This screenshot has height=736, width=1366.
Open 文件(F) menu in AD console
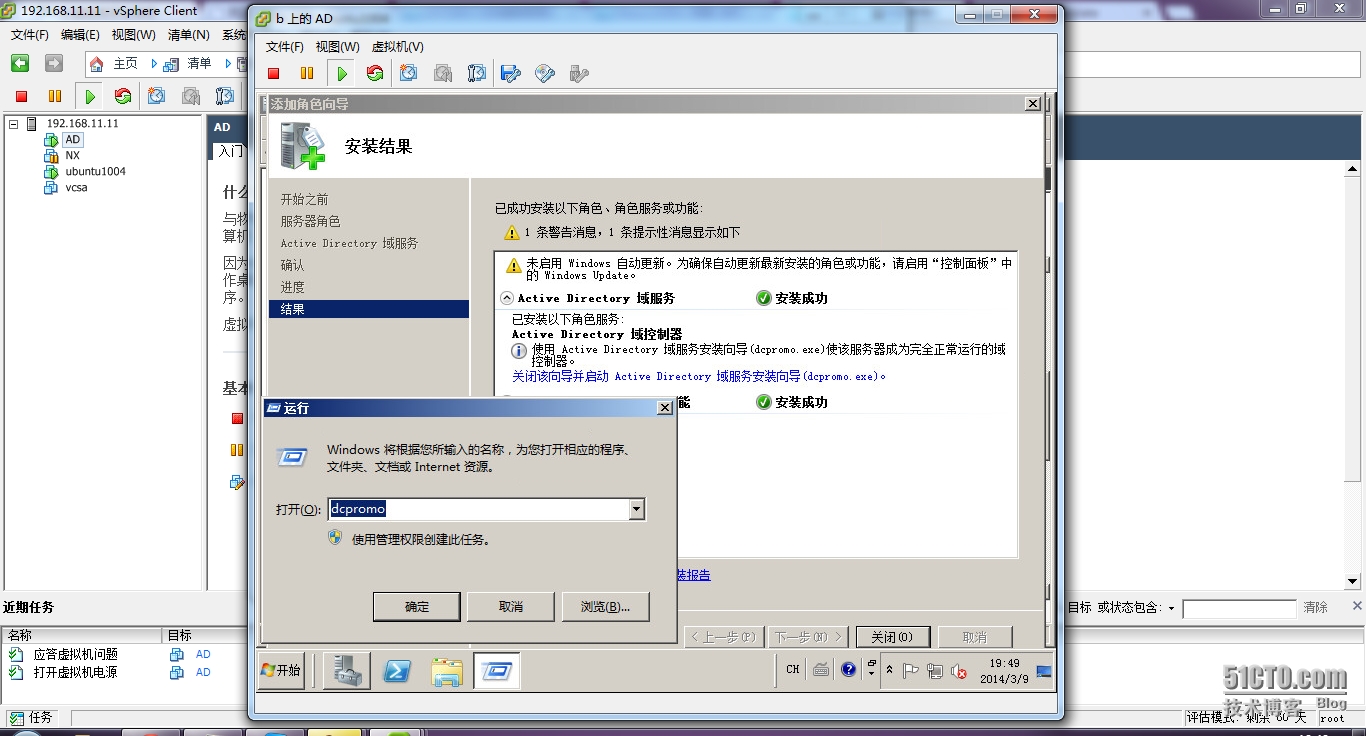(285, 47)
